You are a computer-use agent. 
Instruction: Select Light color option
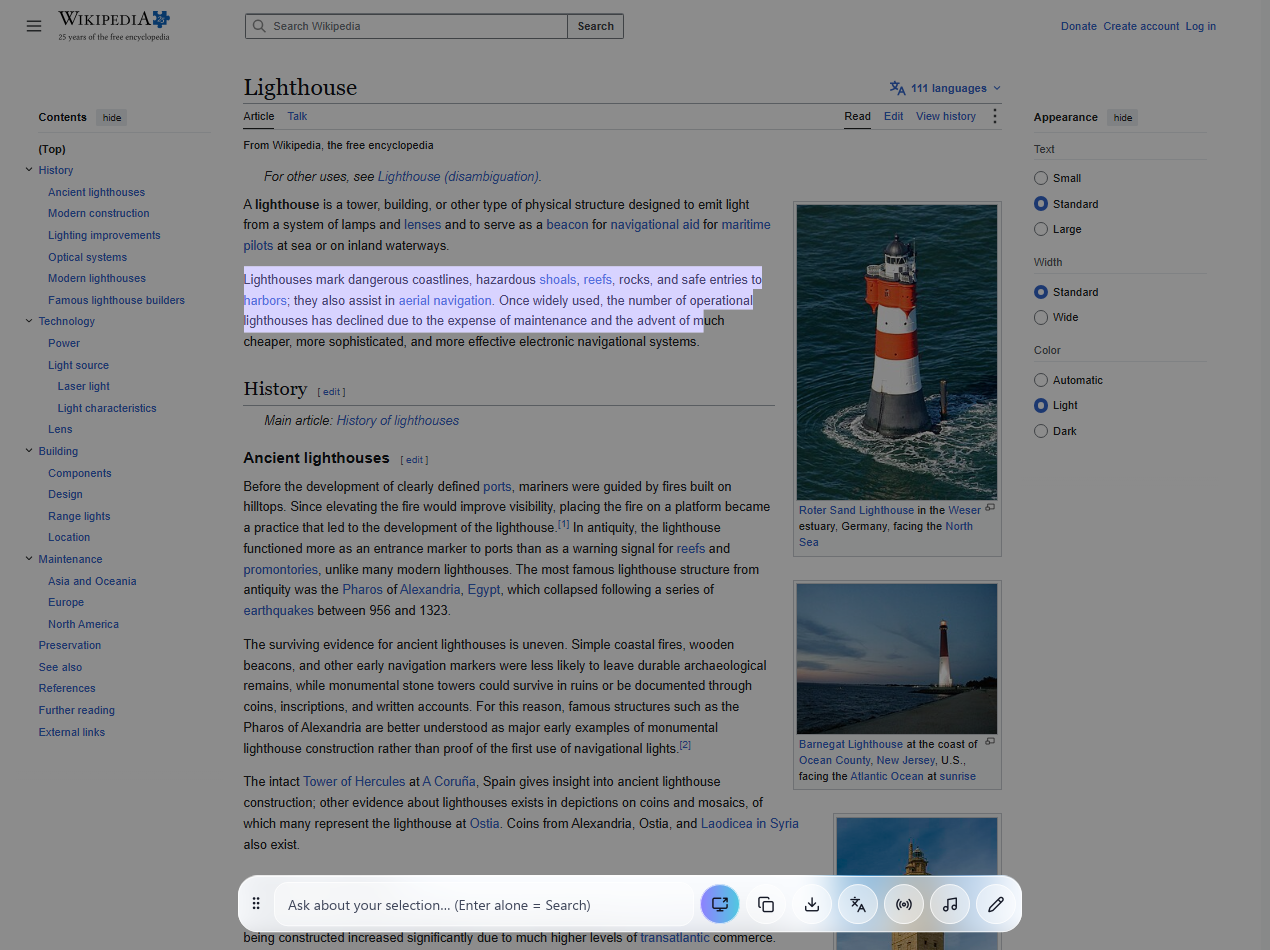click(x=1041, y=405)
